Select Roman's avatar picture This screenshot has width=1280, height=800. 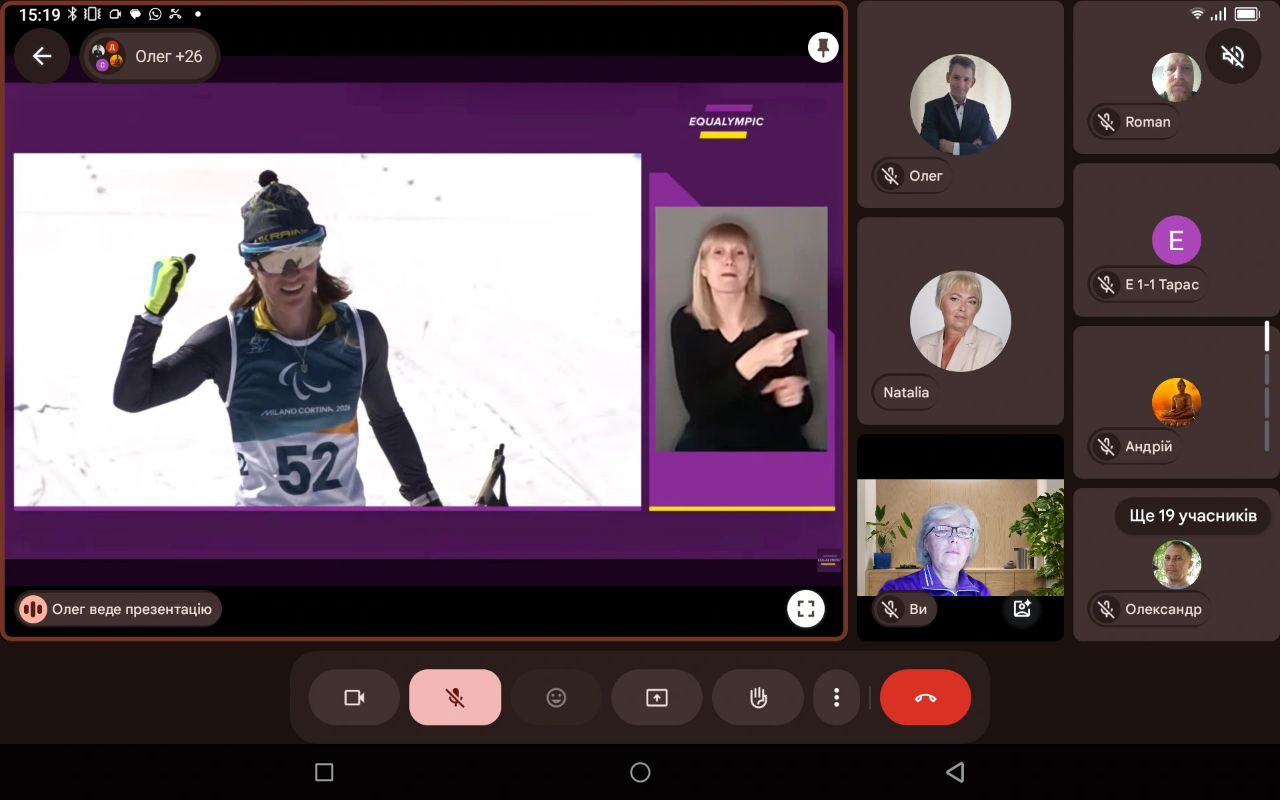(1176, 77)
